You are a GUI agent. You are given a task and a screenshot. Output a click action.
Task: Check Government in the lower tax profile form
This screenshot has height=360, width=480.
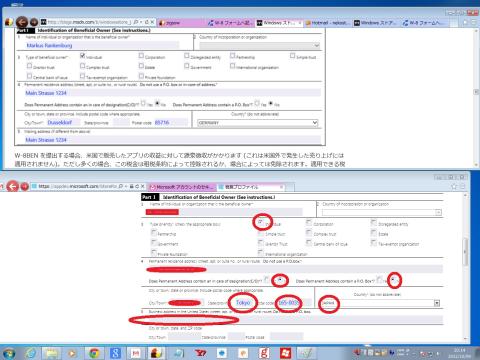pos(154,243)
